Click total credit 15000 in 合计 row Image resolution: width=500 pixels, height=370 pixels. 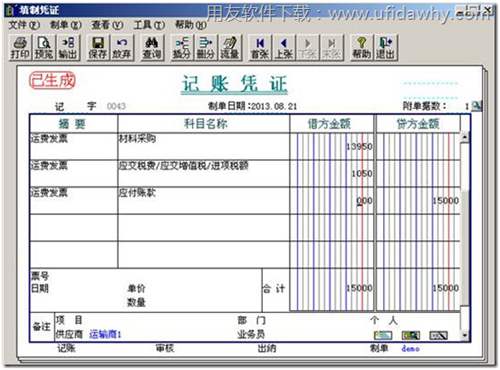(x=446, y=288)
